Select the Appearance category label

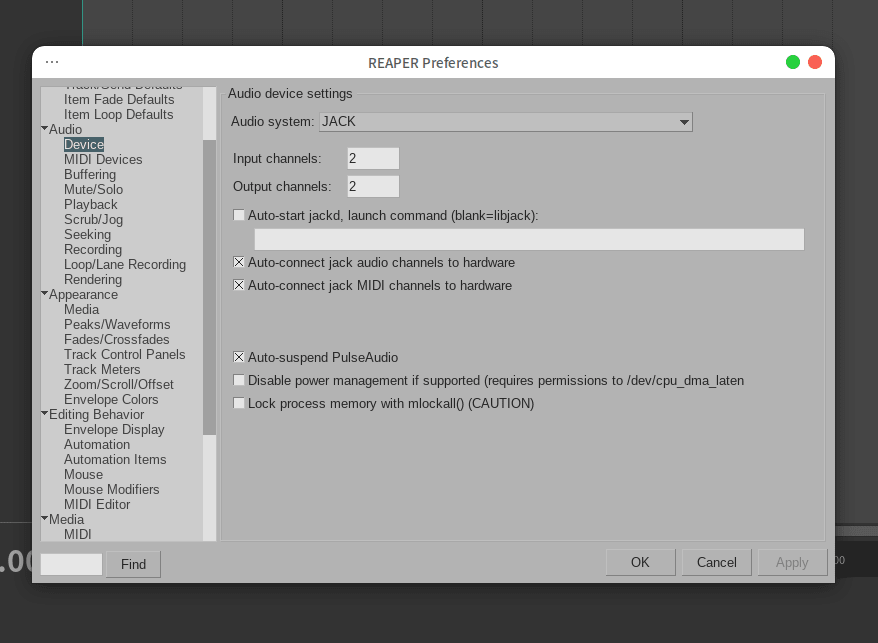coord(83,295)
